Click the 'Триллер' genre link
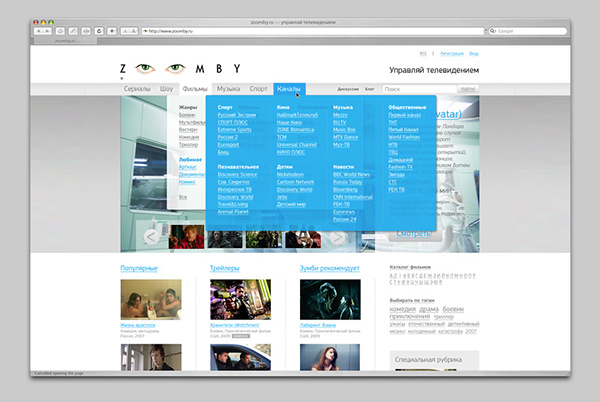600x402 pixels. pos(188,145)
